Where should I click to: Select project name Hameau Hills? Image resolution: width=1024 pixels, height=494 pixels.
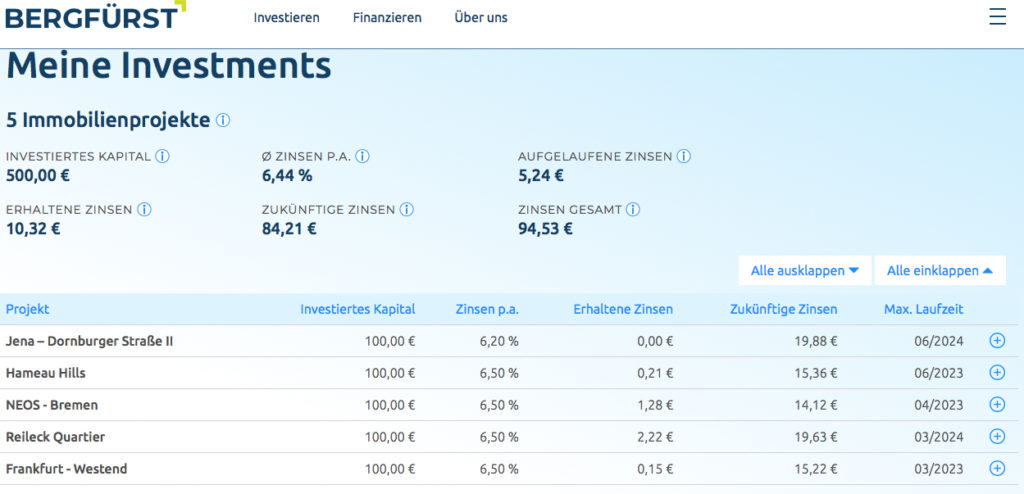click(46, 373)
